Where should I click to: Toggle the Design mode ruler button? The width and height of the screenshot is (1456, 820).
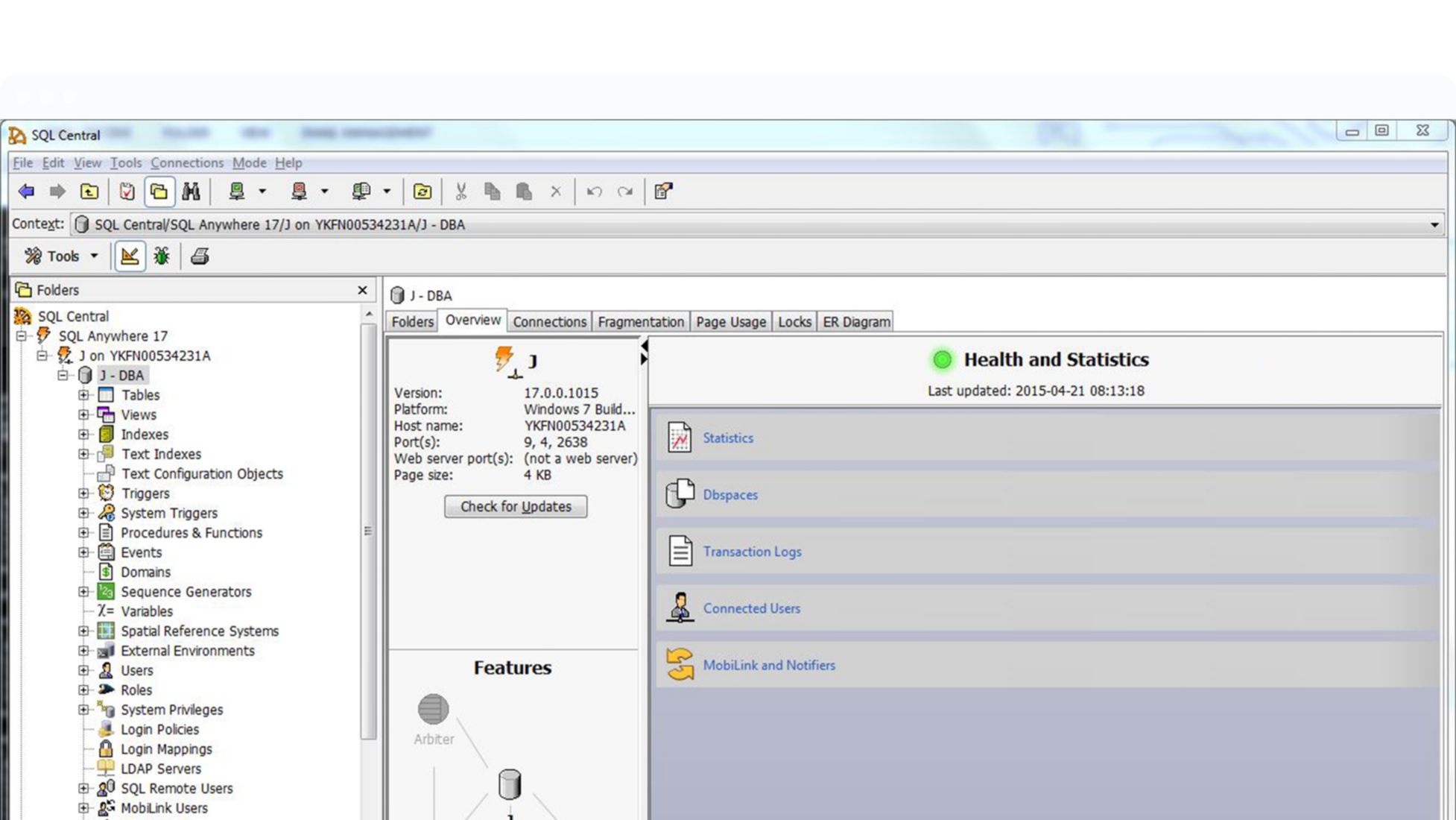[130, 256]
